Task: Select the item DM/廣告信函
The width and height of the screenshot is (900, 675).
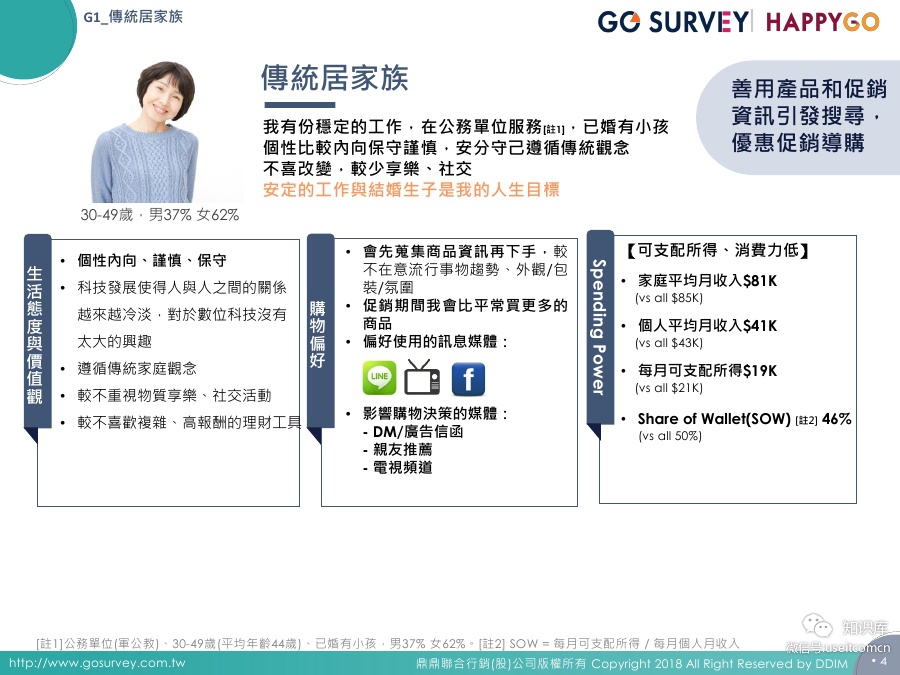Action: (417, 432)
